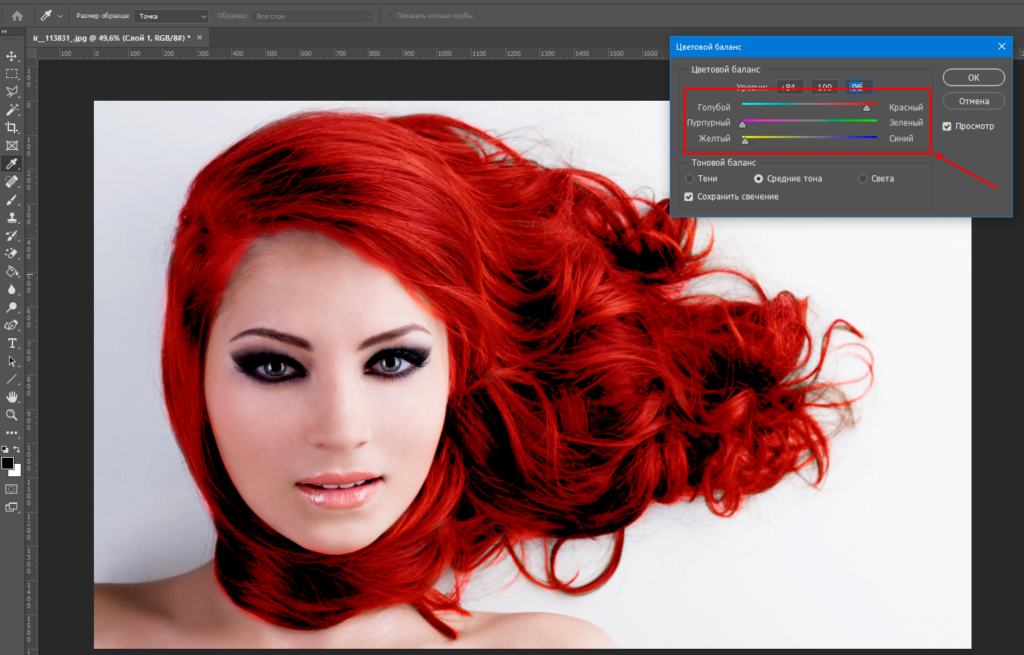Select the Zoom tool
The width and height of the screenshot is (1024, 655).
[x=12, y=415]
